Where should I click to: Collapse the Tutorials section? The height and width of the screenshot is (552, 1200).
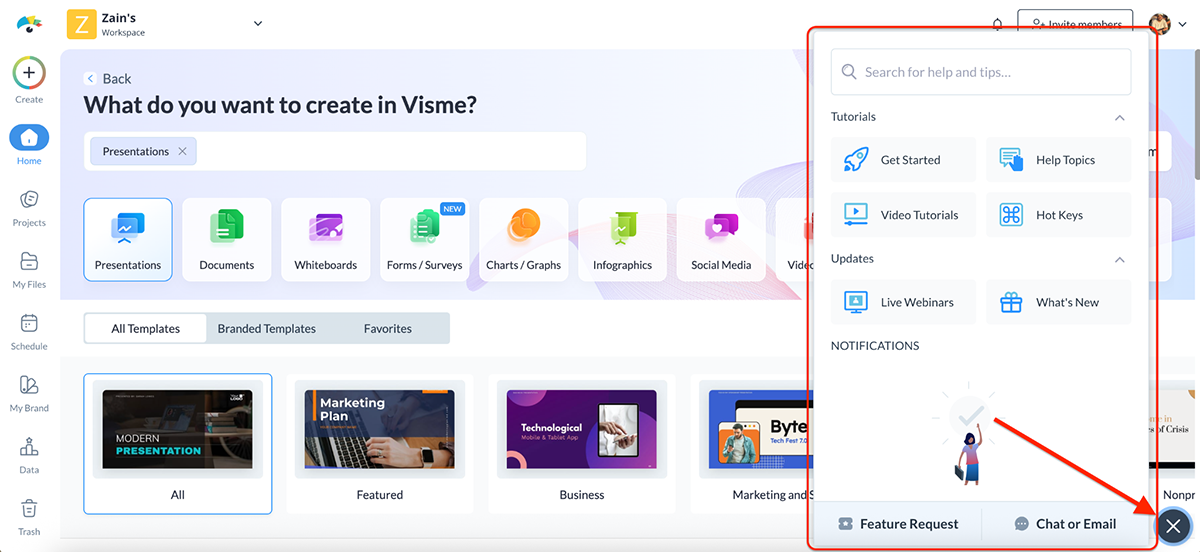pyautogui.click(x=1120, y=118)
